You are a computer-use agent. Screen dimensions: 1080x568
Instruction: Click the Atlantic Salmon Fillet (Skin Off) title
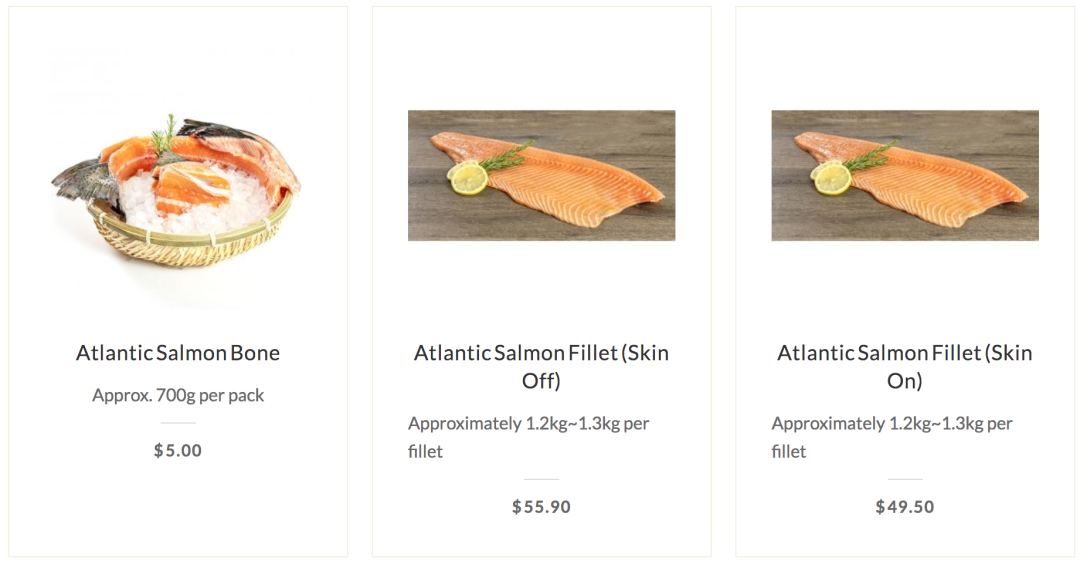point(541,366)
